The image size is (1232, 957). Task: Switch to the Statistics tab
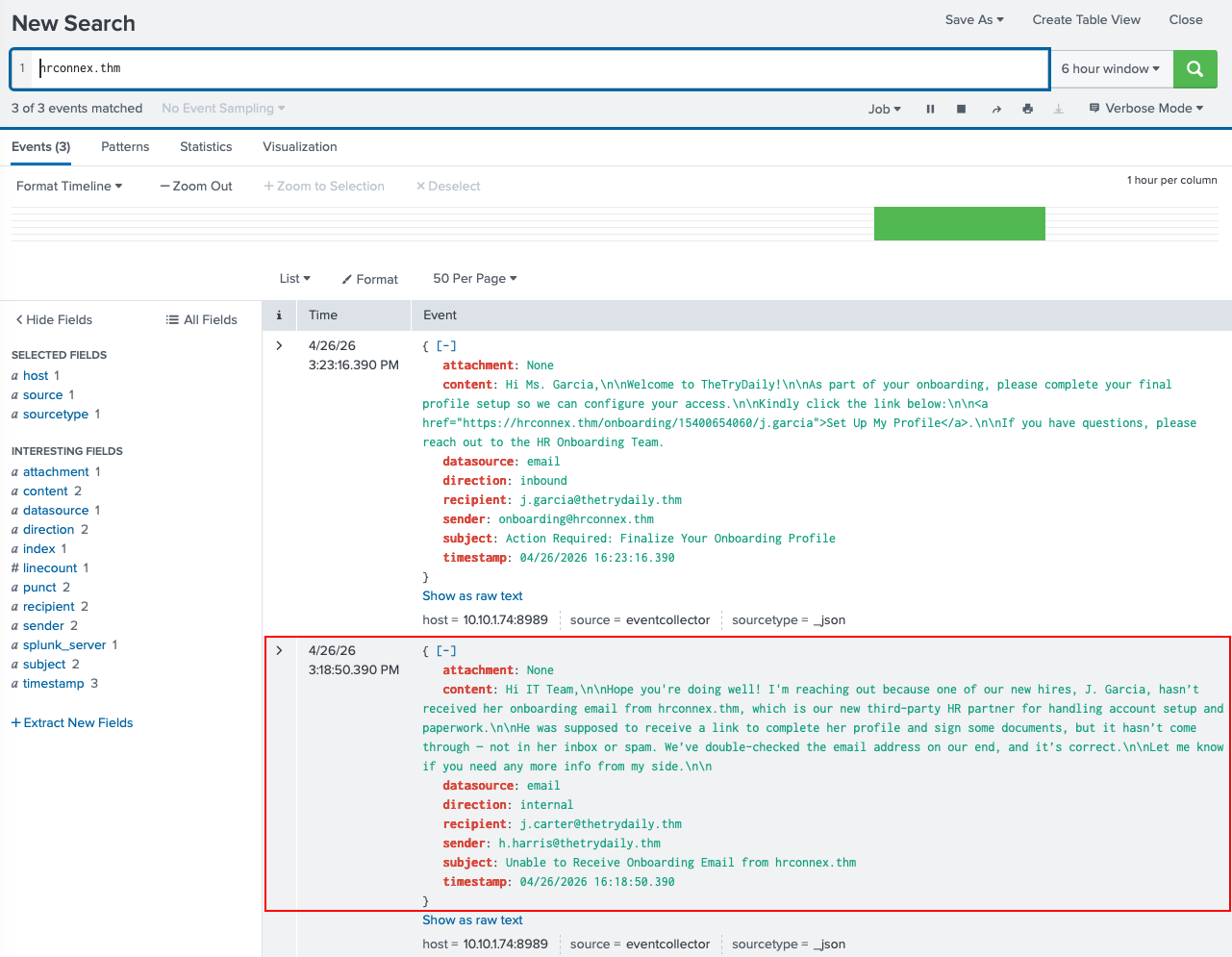coord(206,146)
